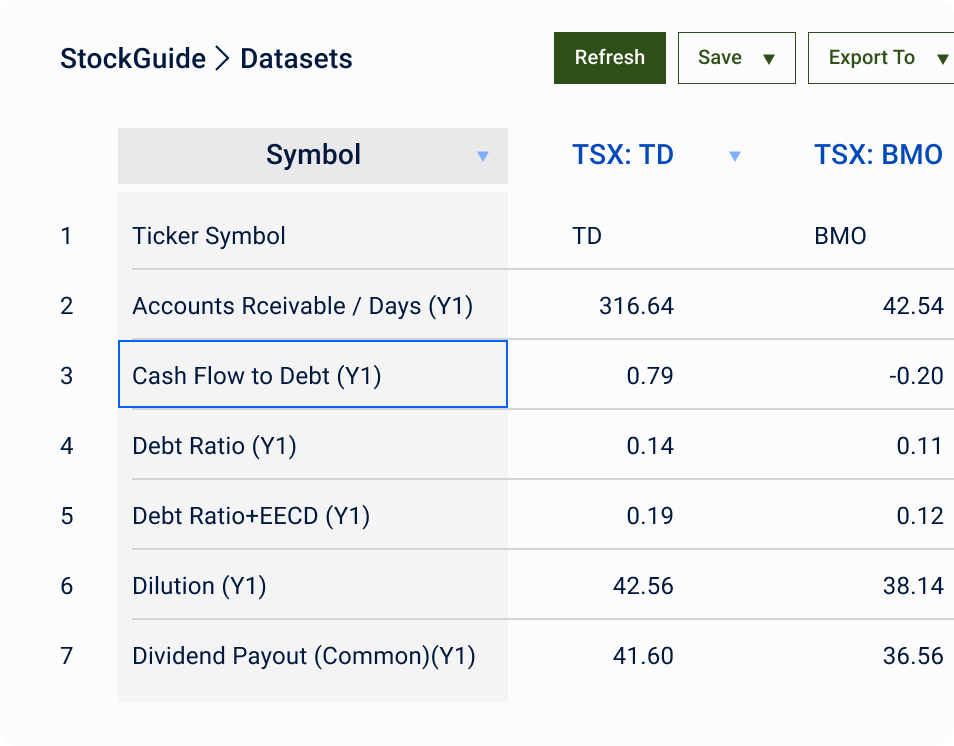Select row number 4
954x746 pixels.
tap(66, 446)
